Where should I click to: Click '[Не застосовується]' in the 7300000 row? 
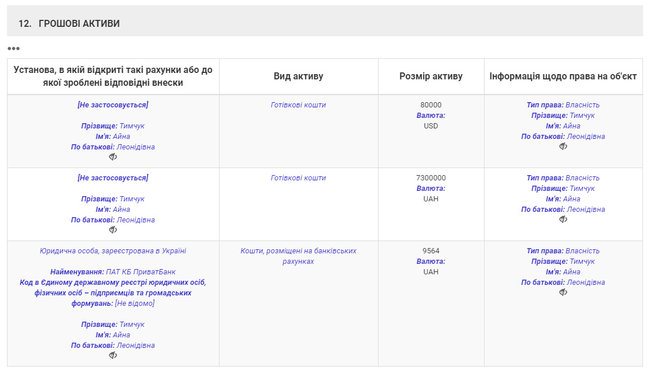[113, 178]
